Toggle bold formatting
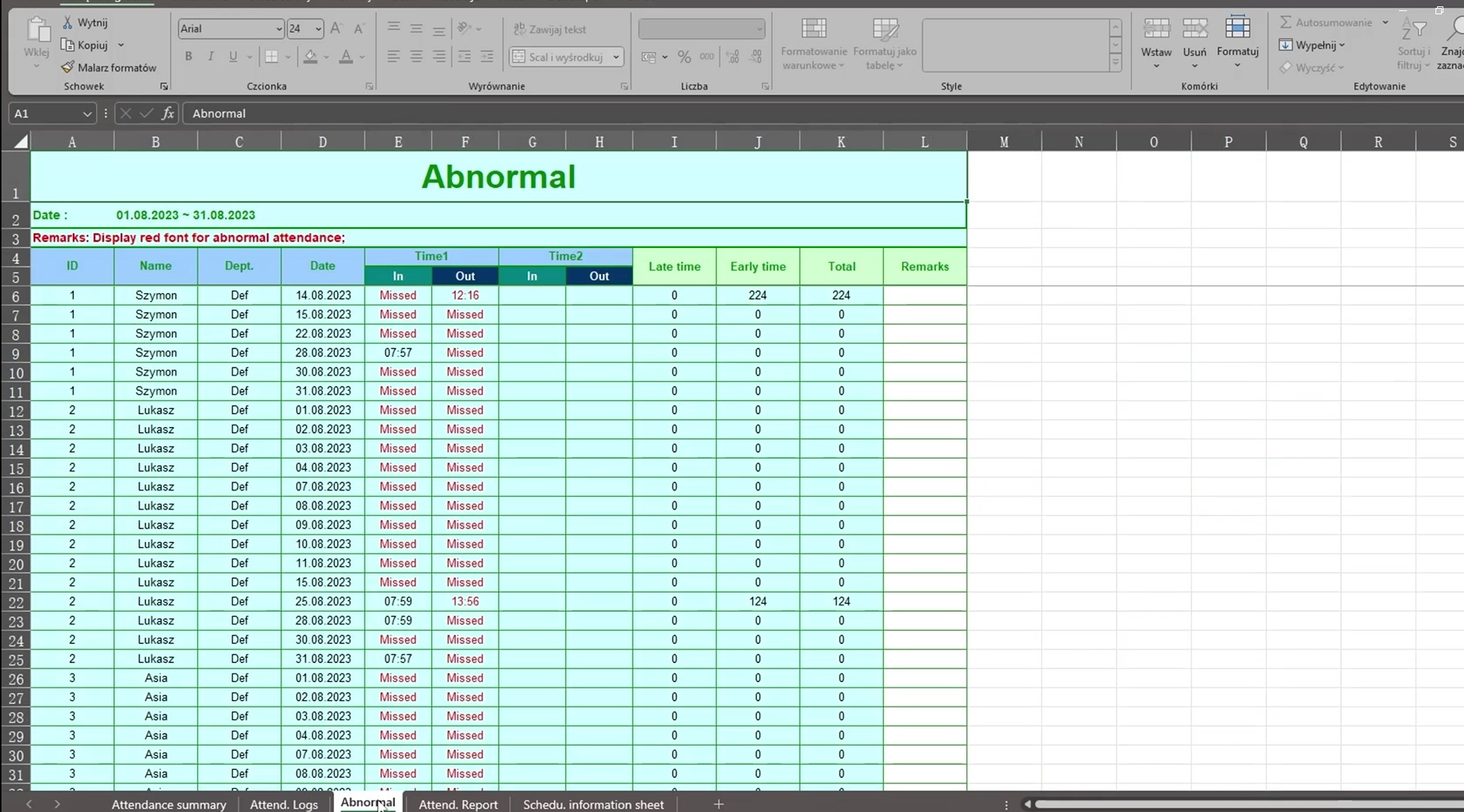 (188, 56)
